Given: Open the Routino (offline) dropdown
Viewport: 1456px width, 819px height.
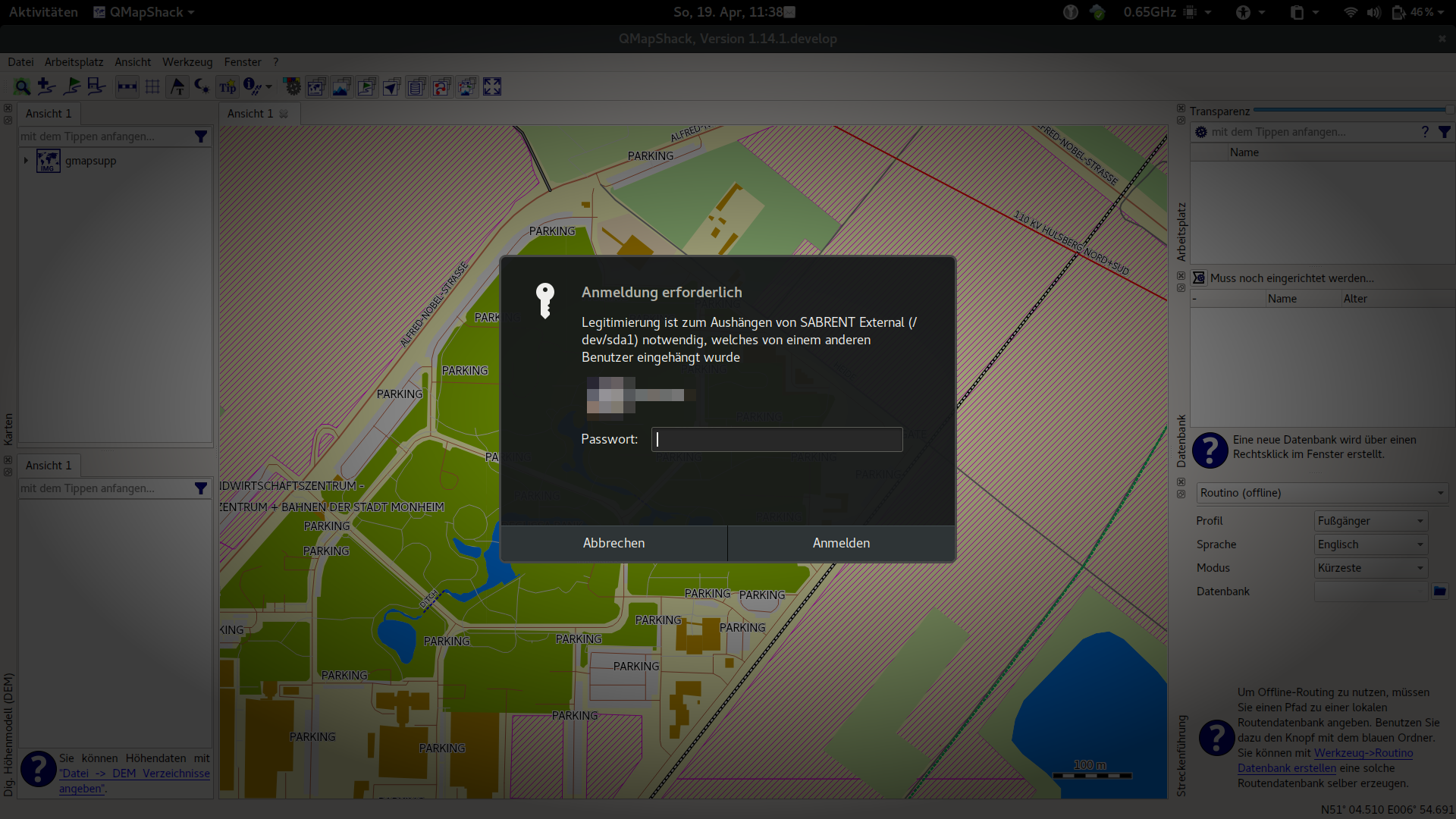Looking at the screenshot, I should (1323, 493).
